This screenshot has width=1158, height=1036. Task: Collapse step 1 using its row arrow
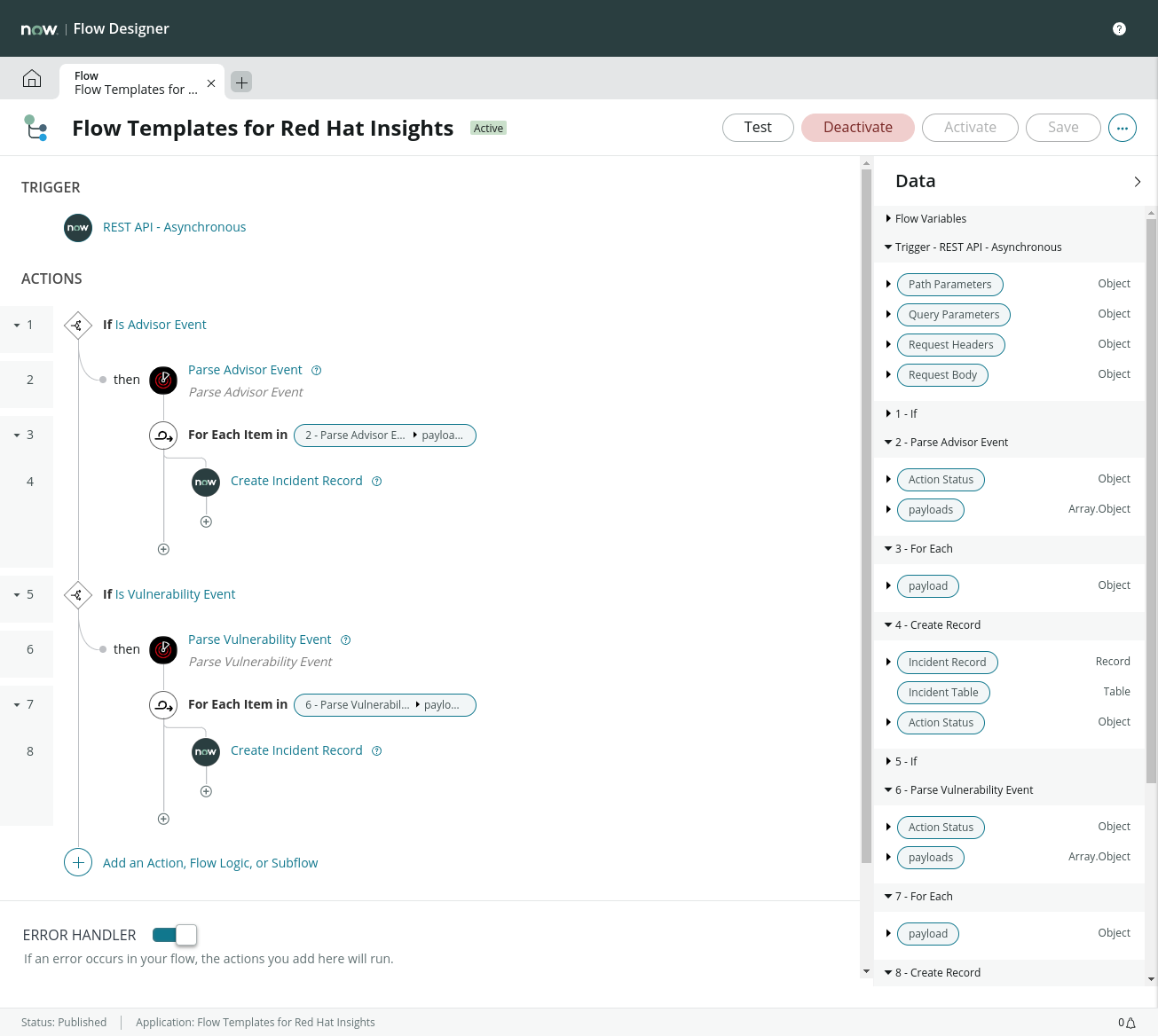(x=17, y=326)
